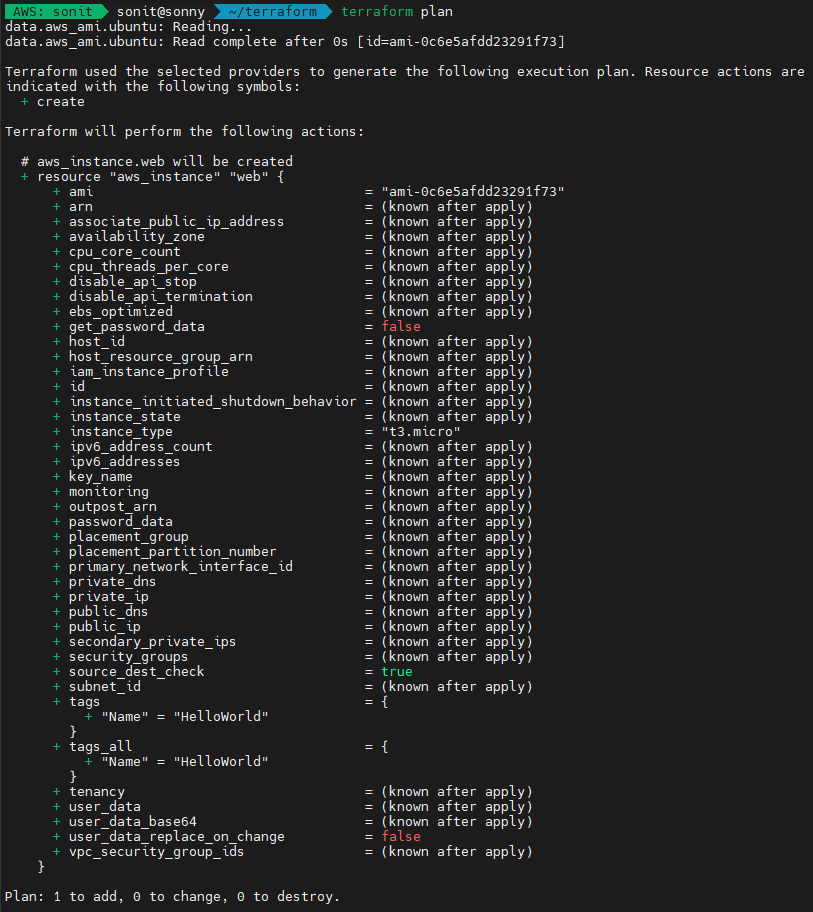The height and width of the screenshot is (912, 813).
Task: Click red "false" value of user_data_replace_on_change
Action: [401, 837]
